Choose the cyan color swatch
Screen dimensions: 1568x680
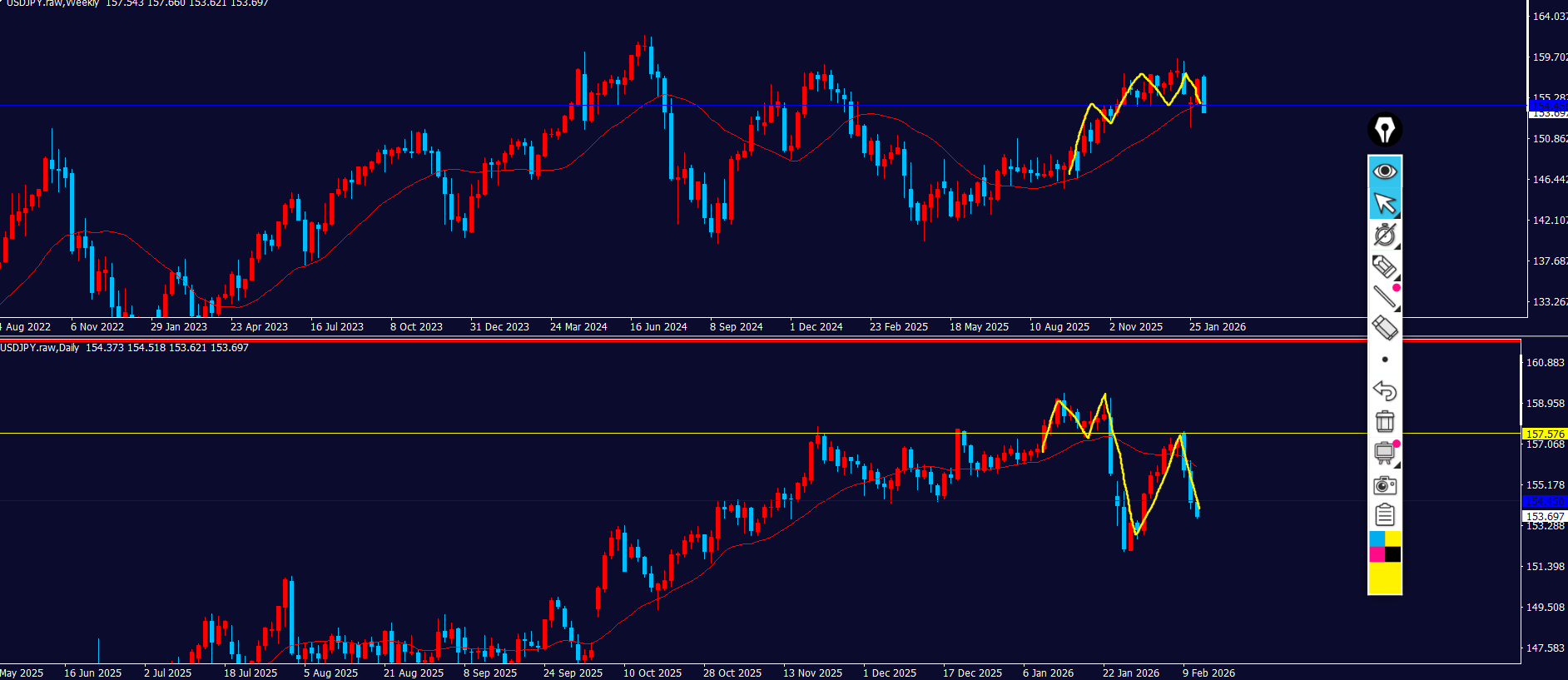pos(1377,539)
